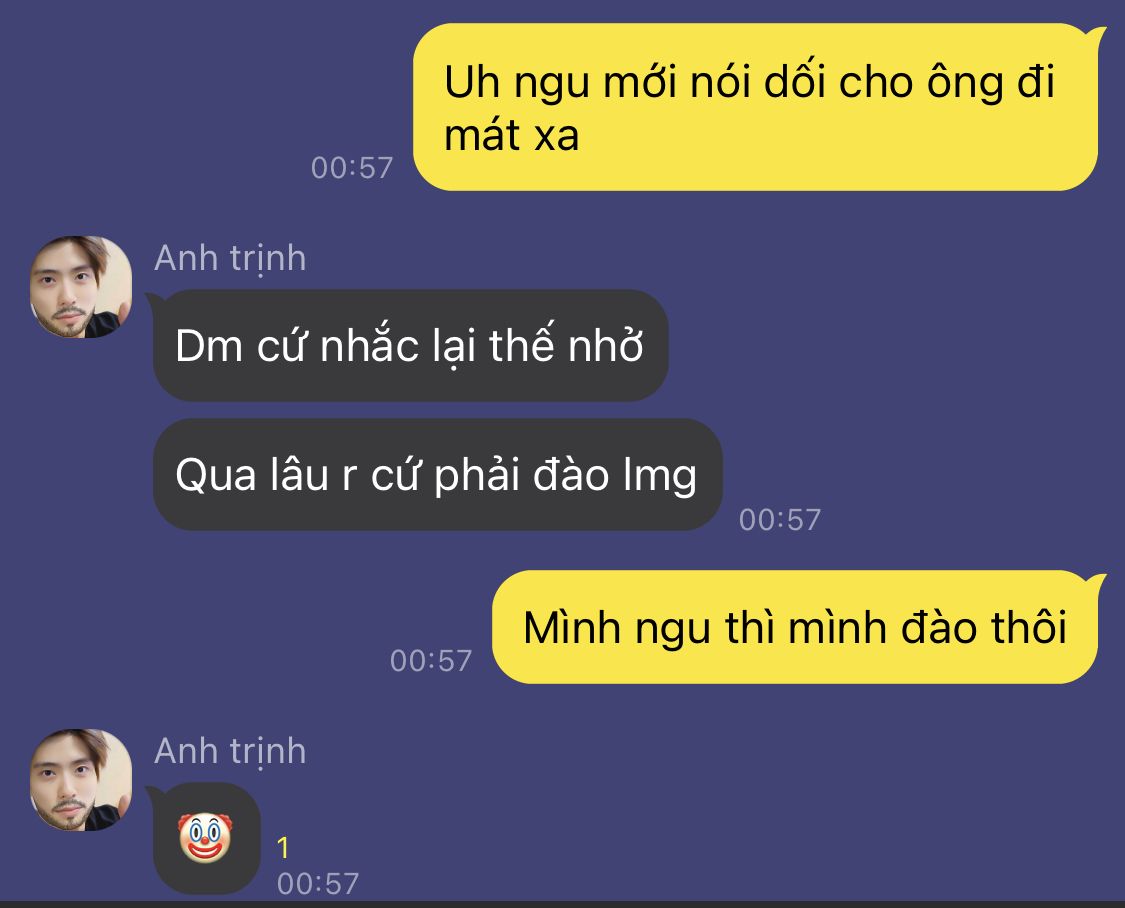Open Anh trịnh's avatar above the first gray message
The height and width of the screenshot is (908, 1125).
point(80,287)
